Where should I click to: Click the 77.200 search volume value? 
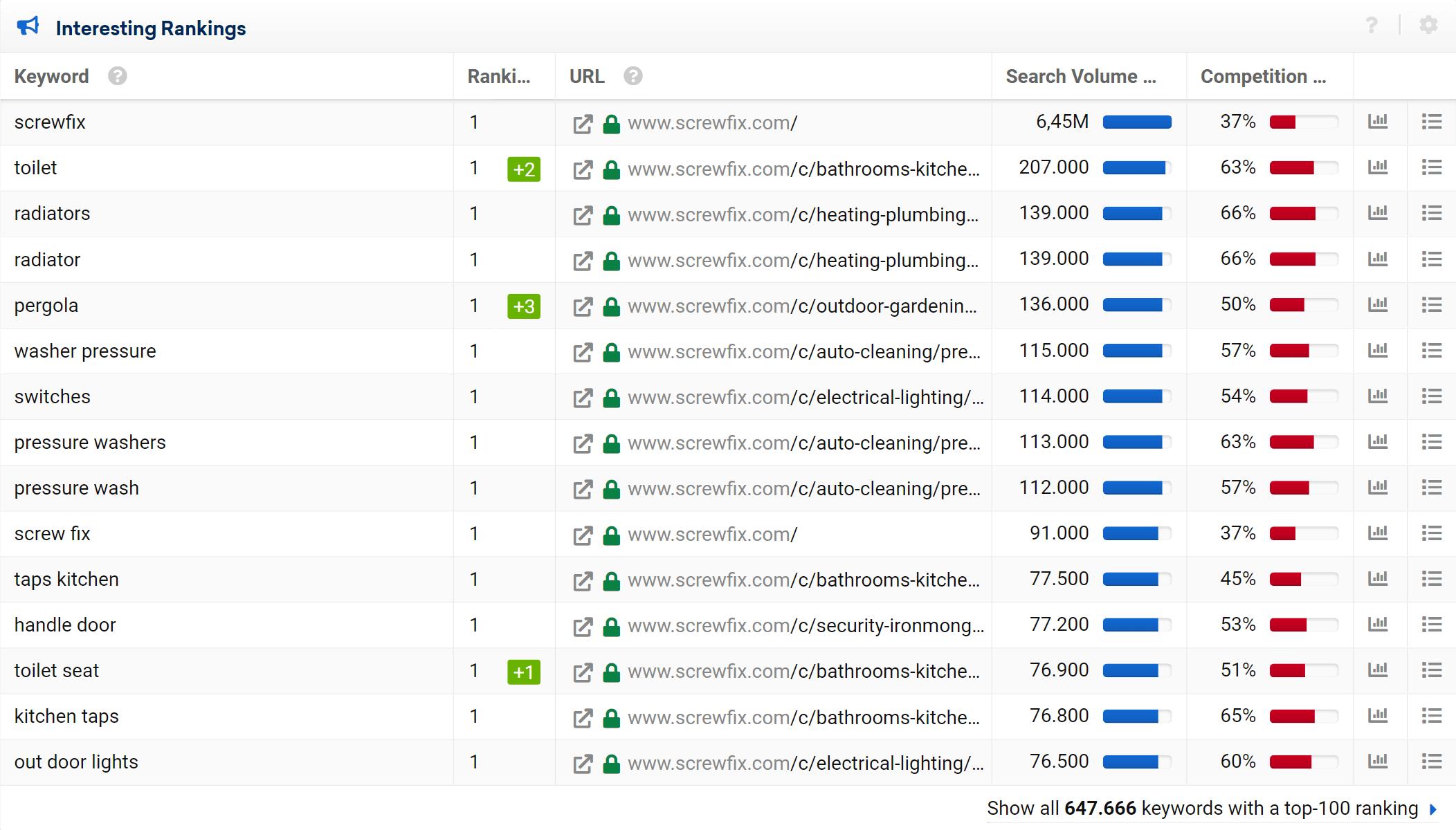[1059, 624]
